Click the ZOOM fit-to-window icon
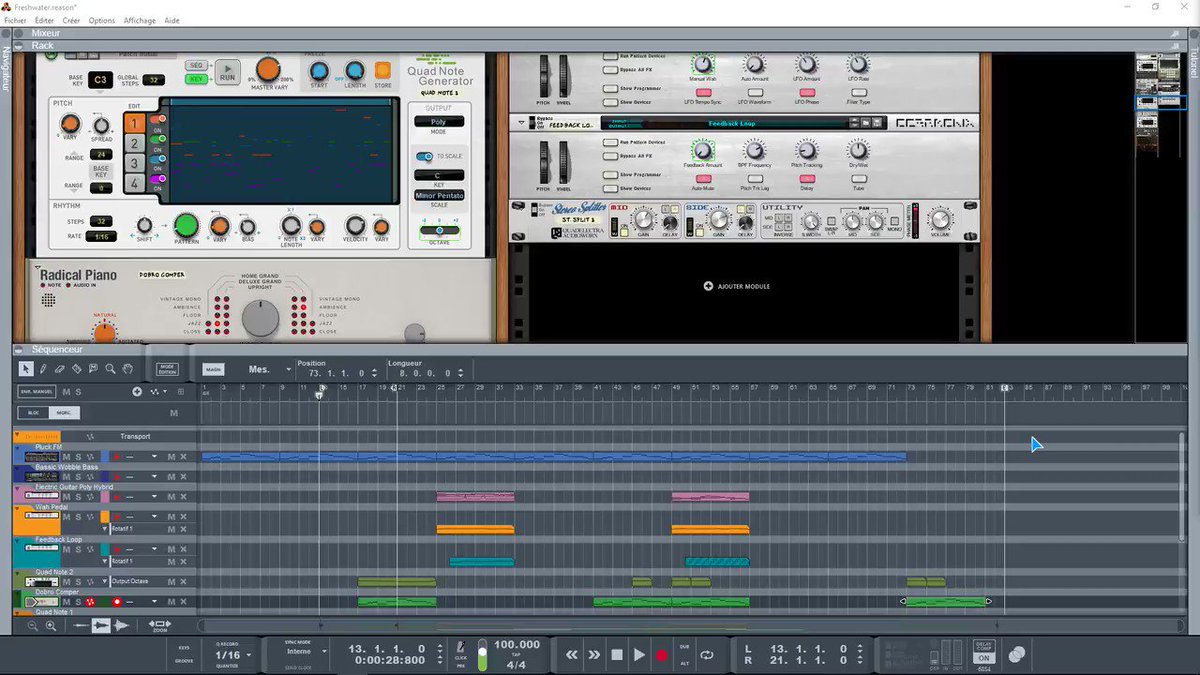The image size is (1200, 675). (160, 624)
